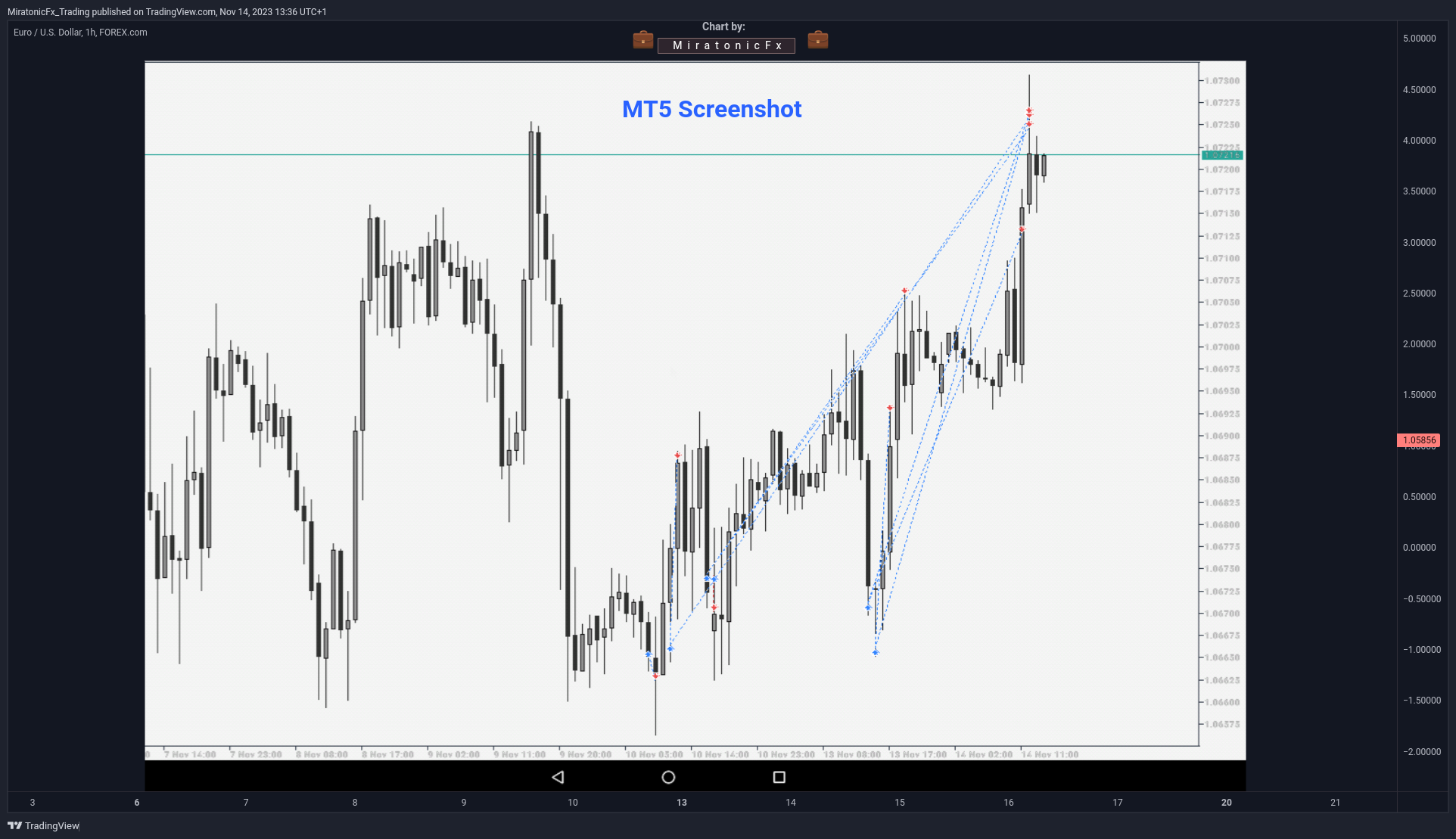Click date 20 on the time axis
Viewport: 1456px width, 839px height.
(1227, 803)
